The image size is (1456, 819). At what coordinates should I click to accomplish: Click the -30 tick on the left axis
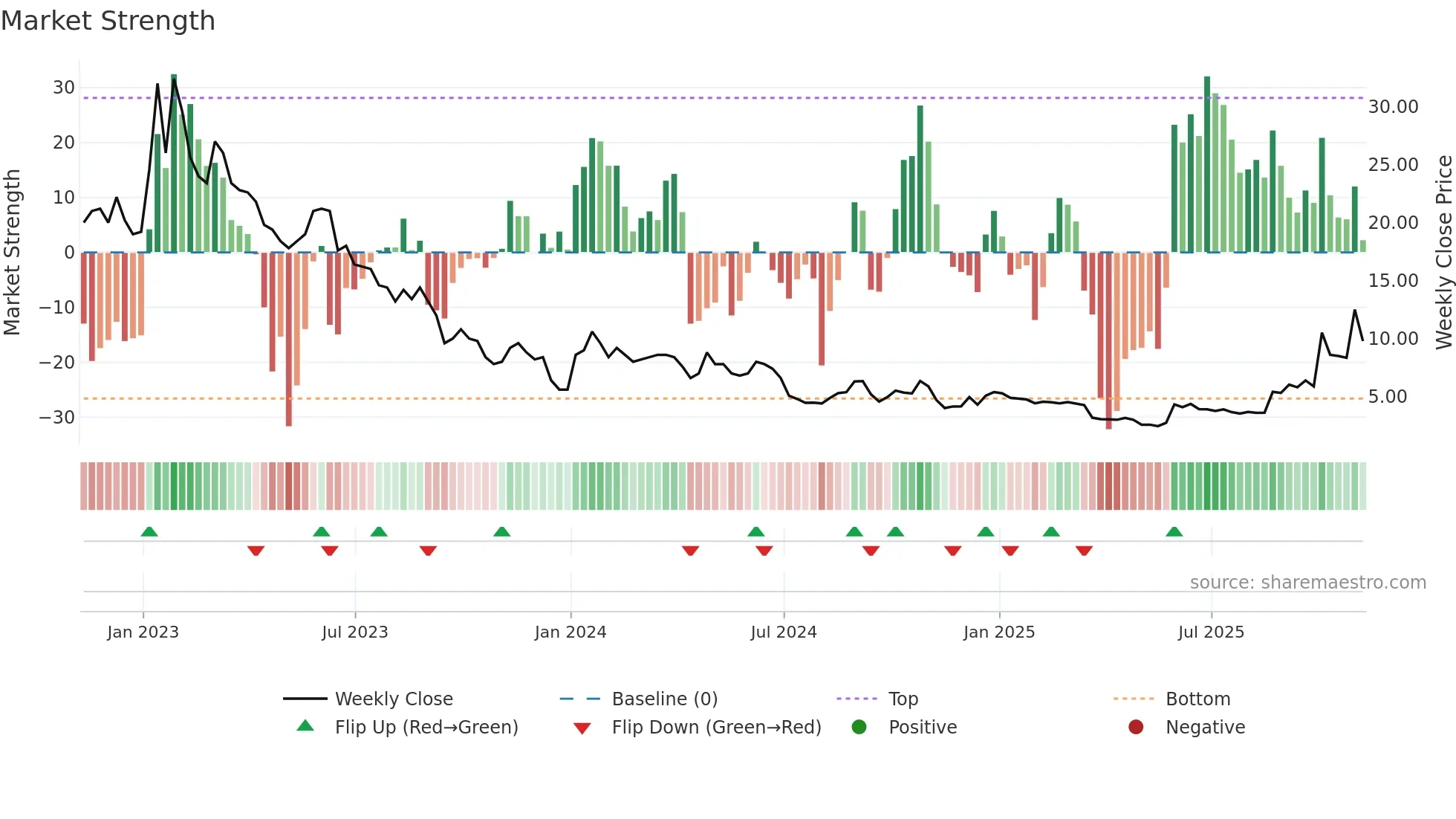click(x=57, y=417)
